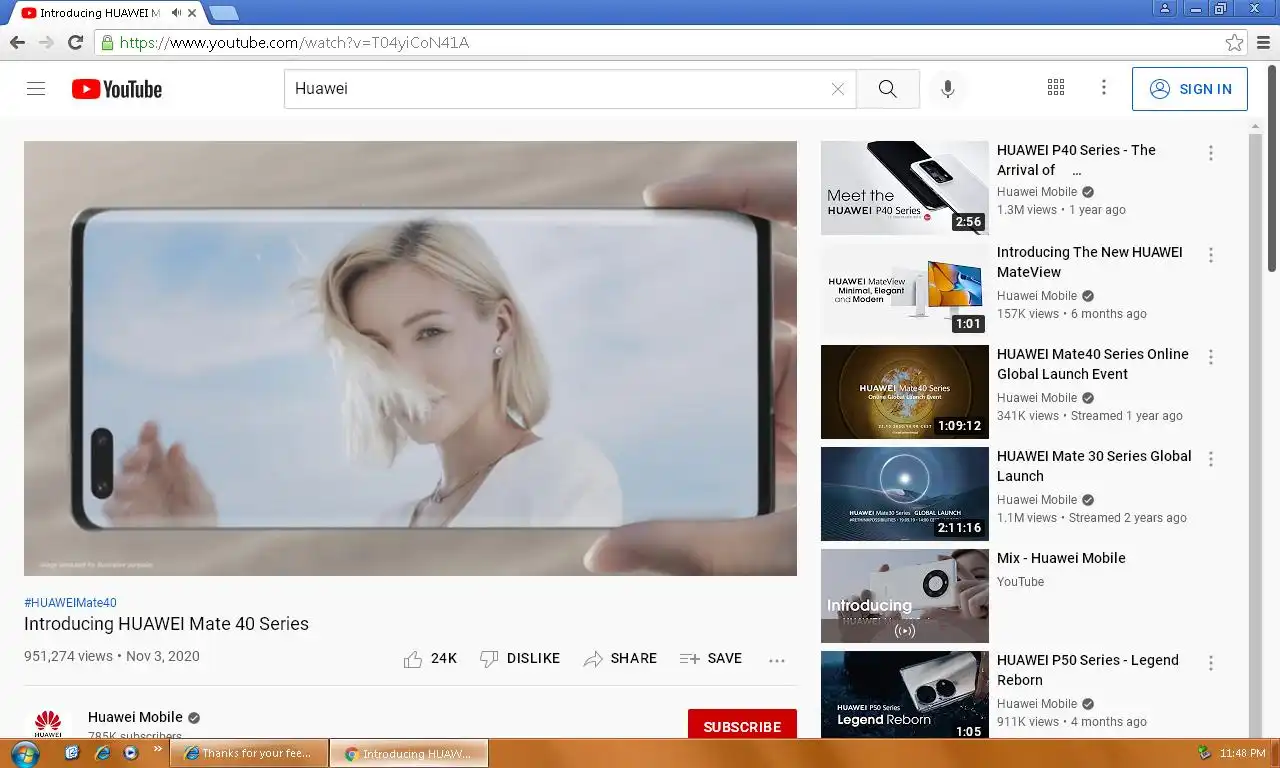The width and height of the screenshot is (1280, 768).
Task: Open Huawei Mobile channel name link
Action: tap(135, 717)
